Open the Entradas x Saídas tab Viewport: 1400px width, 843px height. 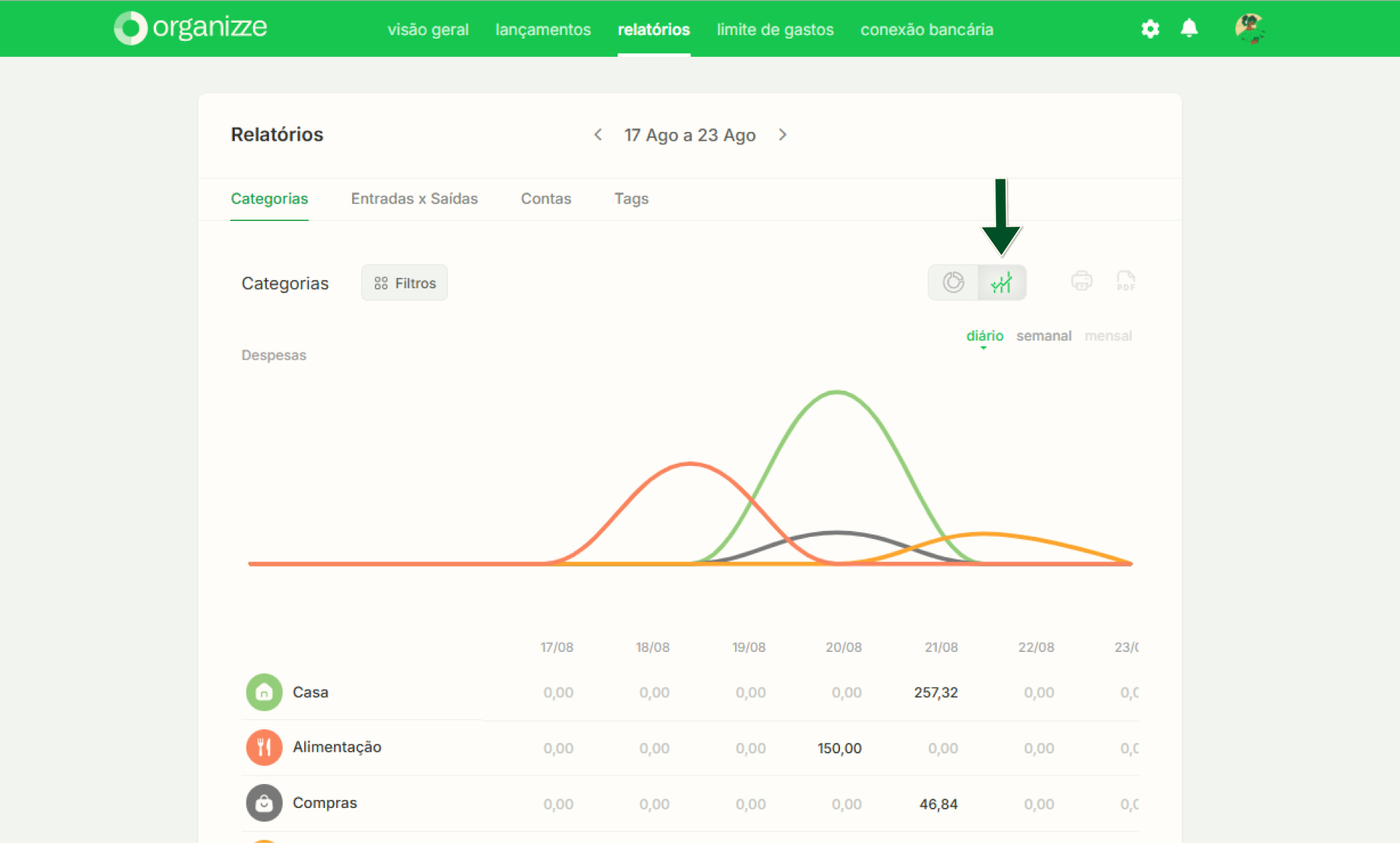[x=414, y=198]
